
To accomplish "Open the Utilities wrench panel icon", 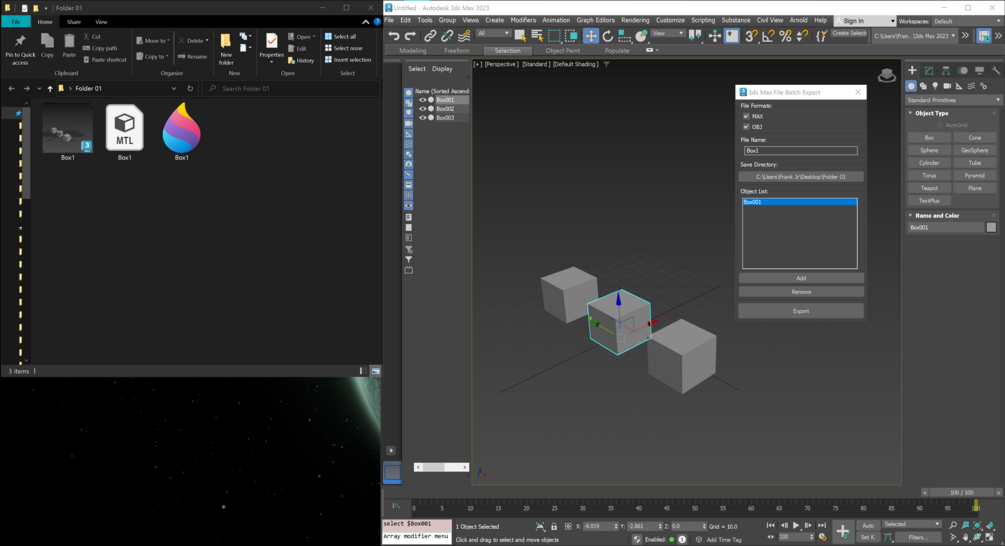I will 995,70.
